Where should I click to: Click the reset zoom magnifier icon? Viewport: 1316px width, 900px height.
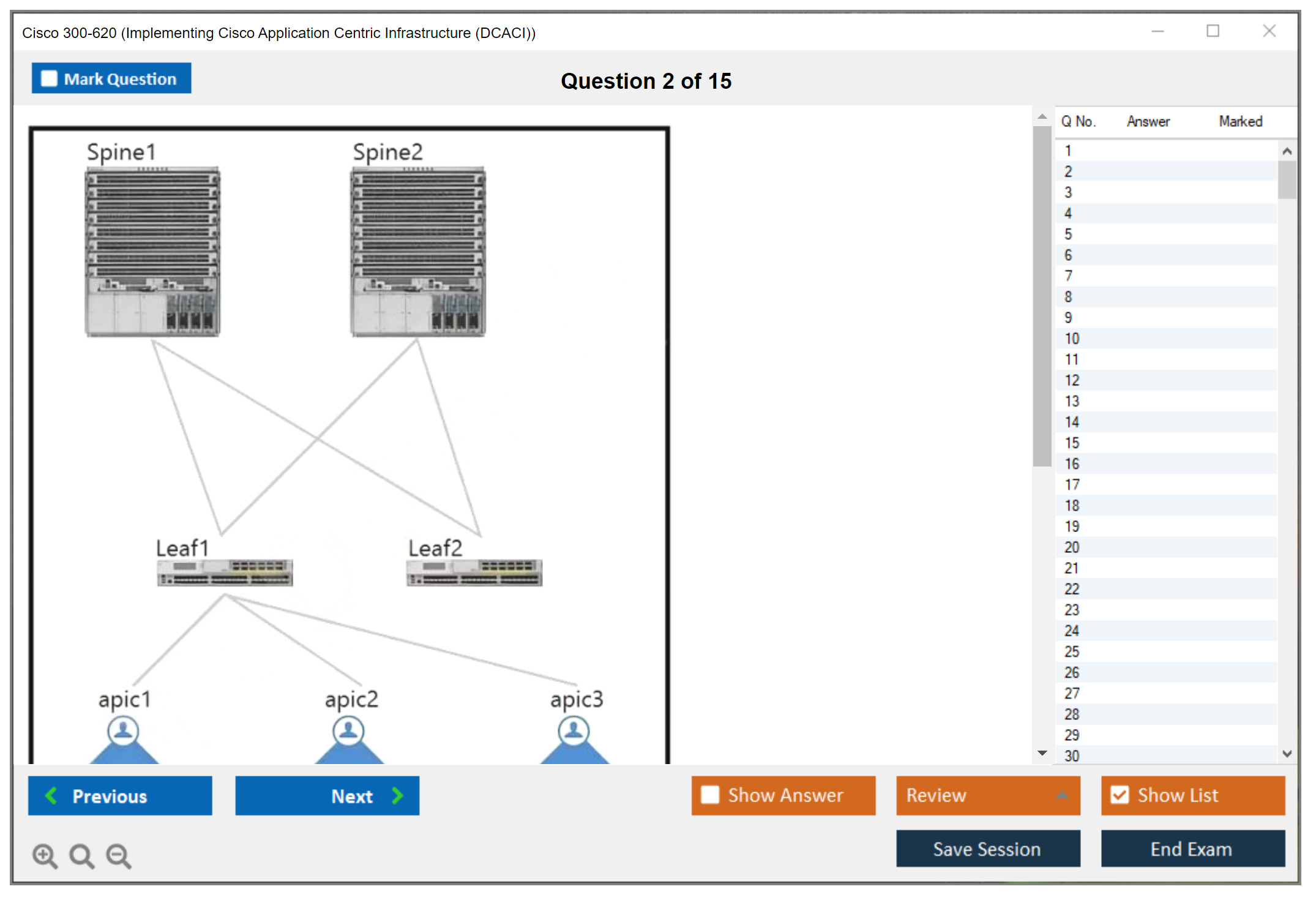pyautogui.click(x=81, y=855)
